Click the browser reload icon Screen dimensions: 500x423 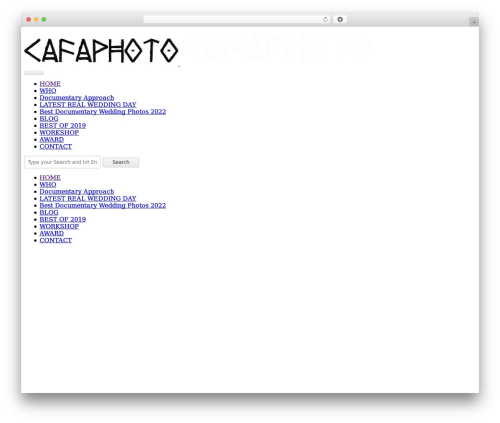point(325,20)
